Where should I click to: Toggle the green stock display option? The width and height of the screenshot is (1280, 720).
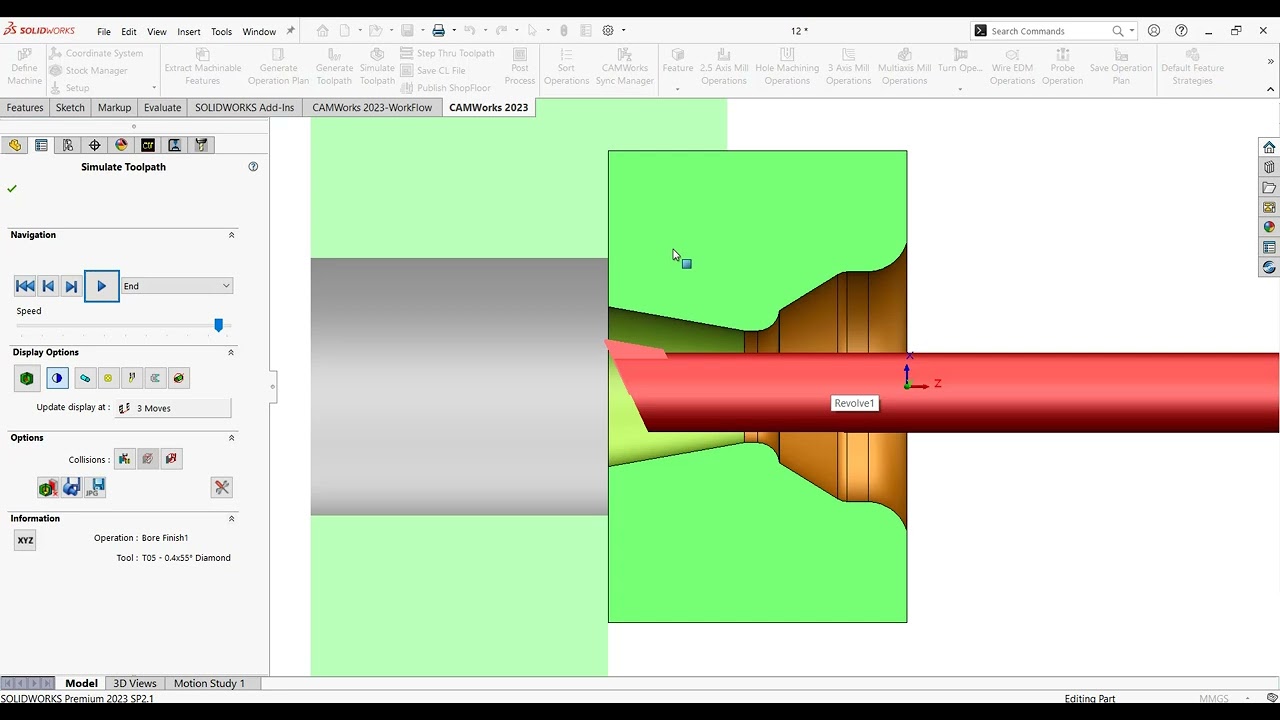tap(27, 378)
